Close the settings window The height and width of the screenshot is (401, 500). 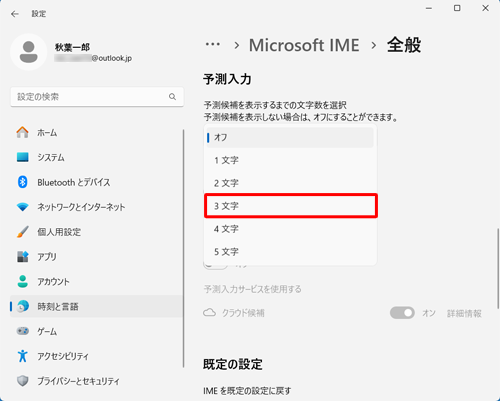point(485,8)
